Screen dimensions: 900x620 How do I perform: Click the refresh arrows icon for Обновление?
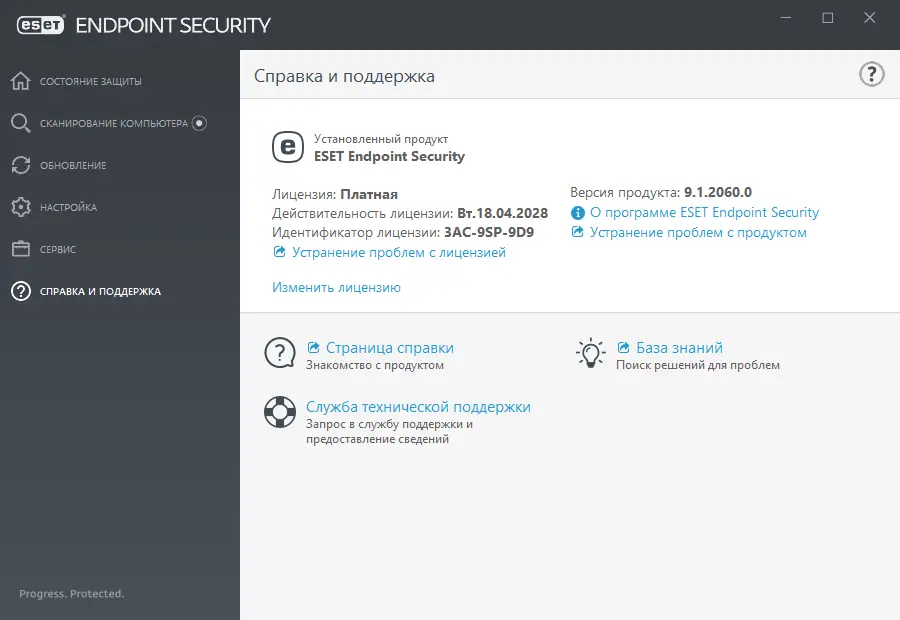pos(21,165)
